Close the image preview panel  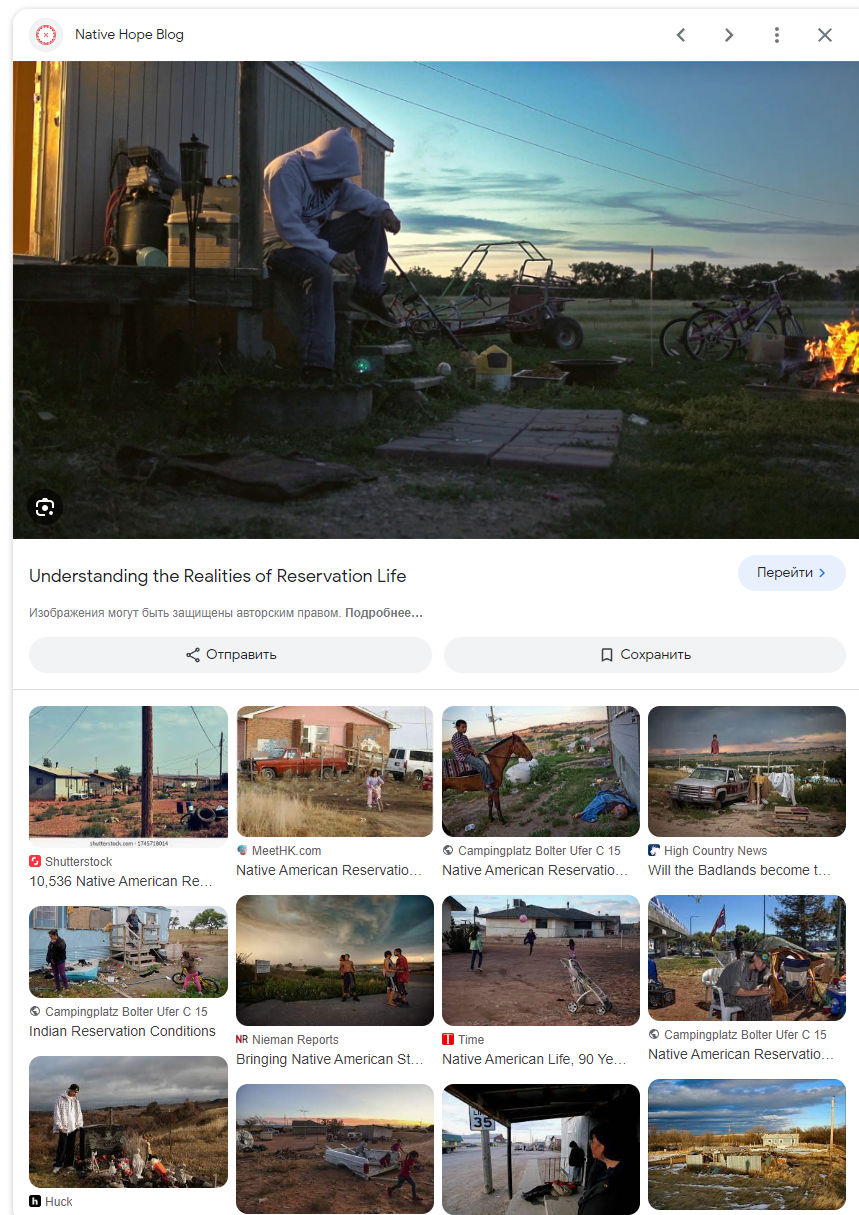[825, 35]
